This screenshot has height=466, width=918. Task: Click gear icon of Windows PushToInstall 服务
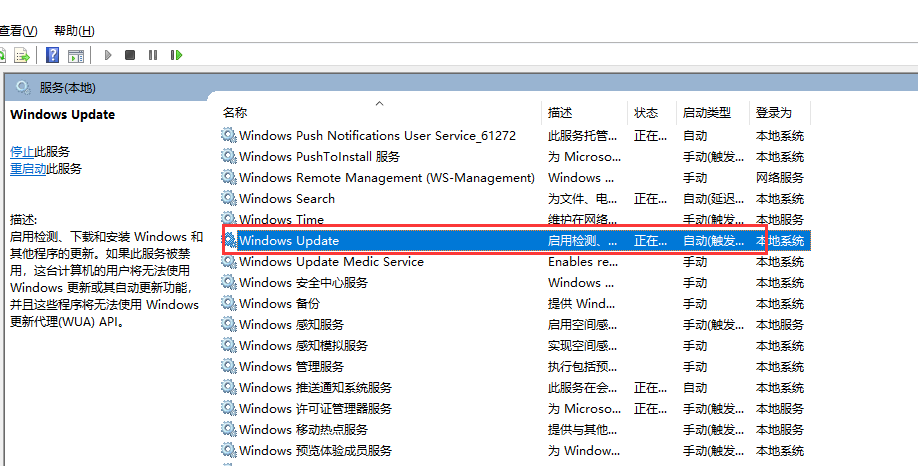228,156
